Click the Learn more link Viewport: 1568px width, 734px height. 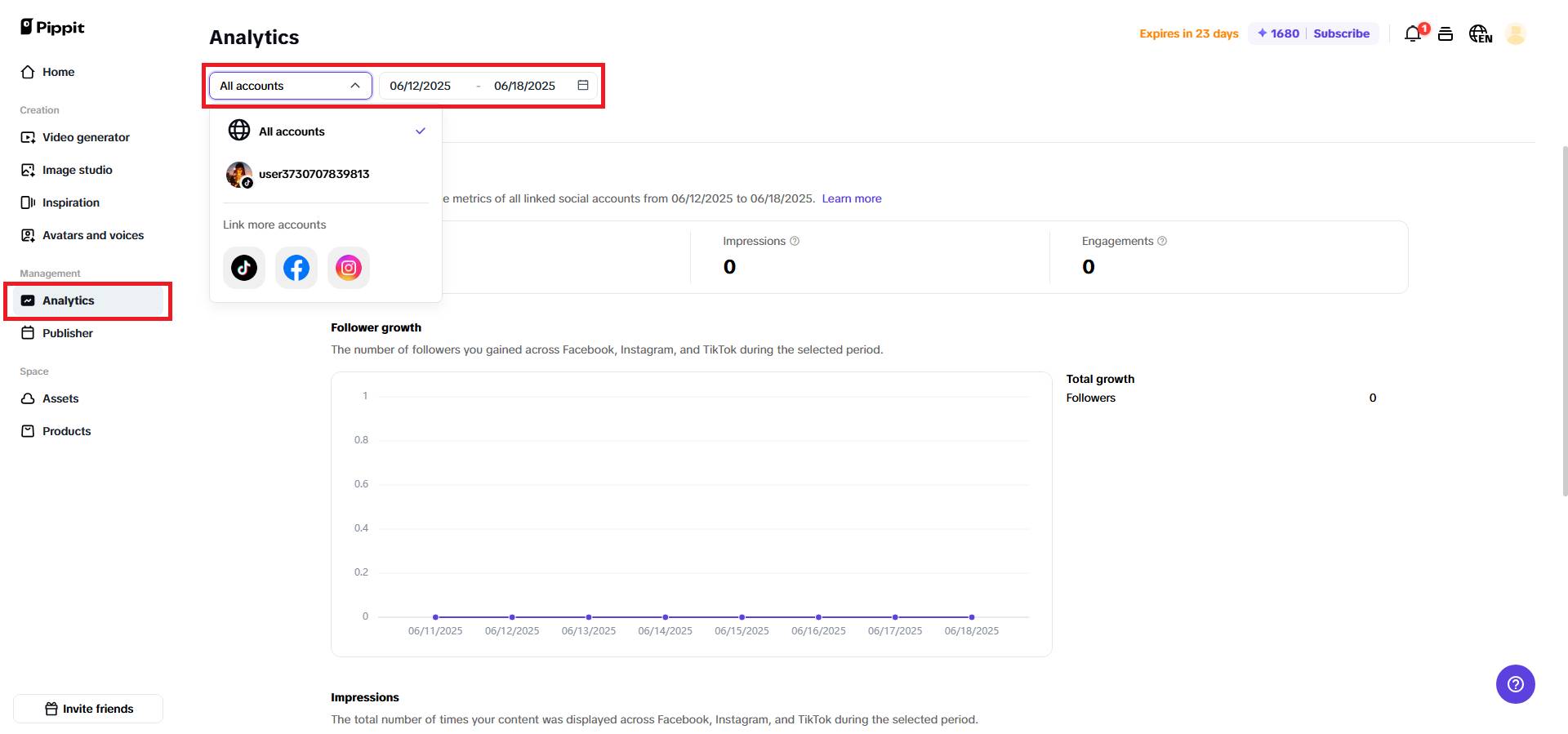[x=851, y=198]
